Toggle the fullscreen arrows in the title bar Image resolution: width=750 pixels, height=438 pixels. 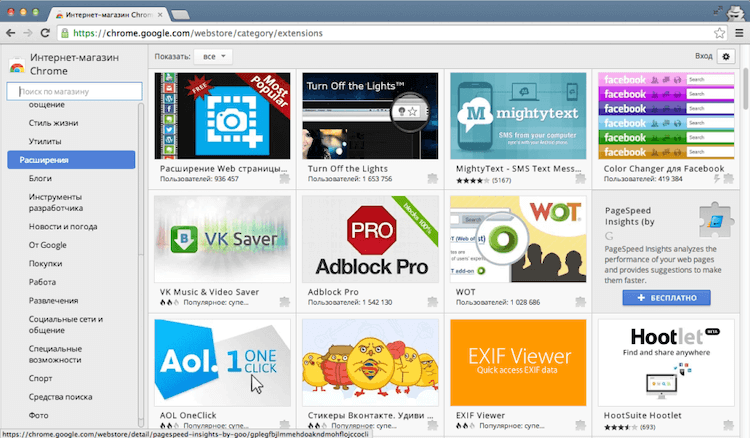pos(717,10)
